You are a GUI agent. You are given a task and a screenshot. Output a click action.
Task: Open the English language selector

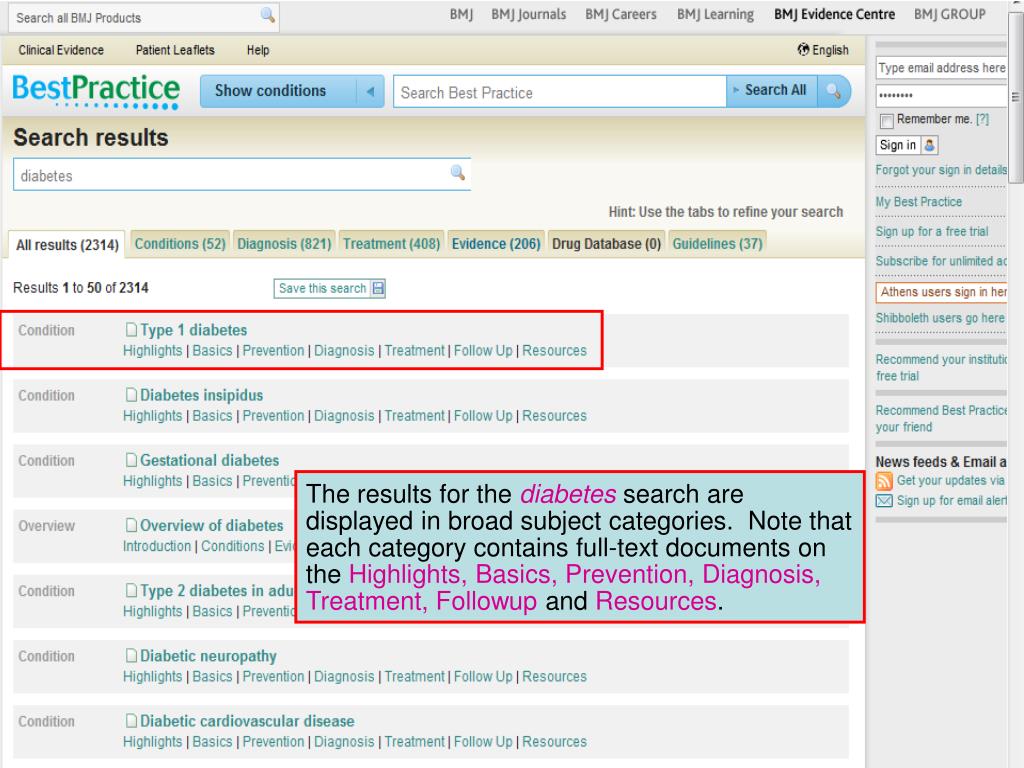[x=823, y=50]
